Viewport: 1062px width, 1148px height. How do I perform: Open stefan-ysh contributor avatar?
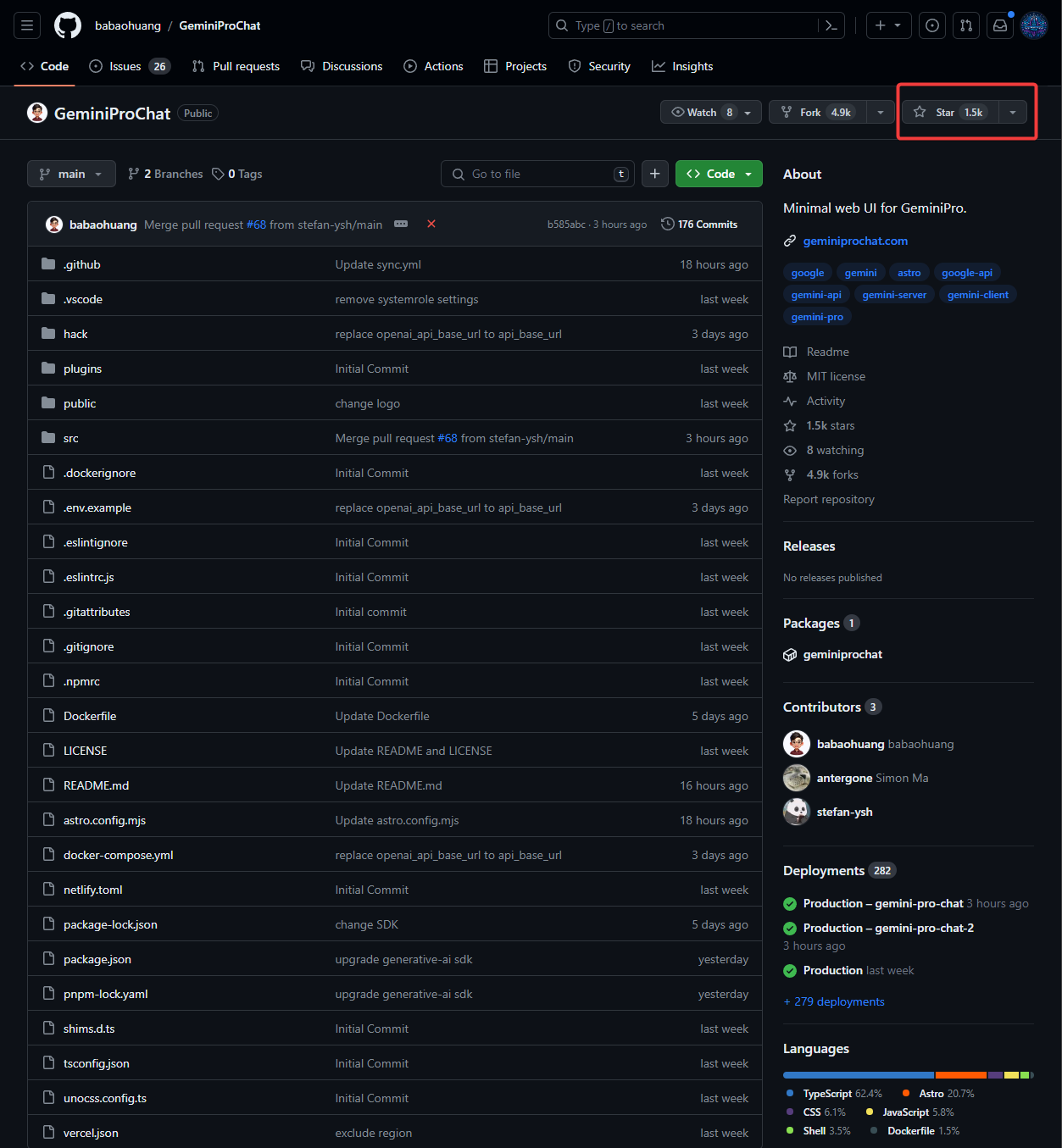(x=797, y=812)
